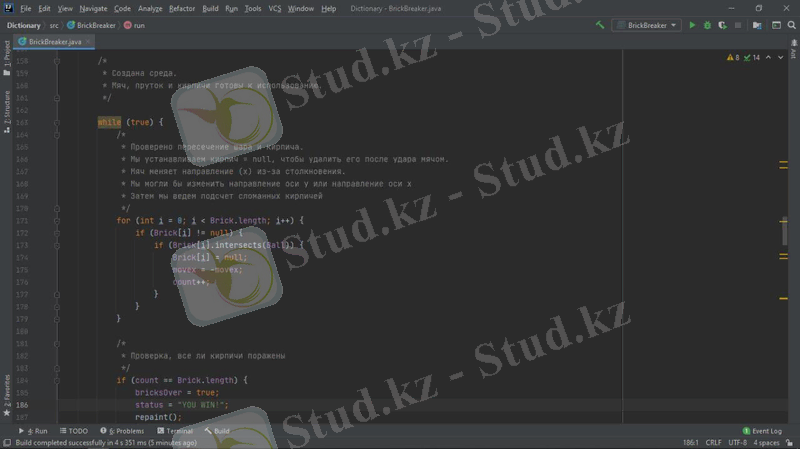
Task: Click the green Run button
Action: (692, 25)
